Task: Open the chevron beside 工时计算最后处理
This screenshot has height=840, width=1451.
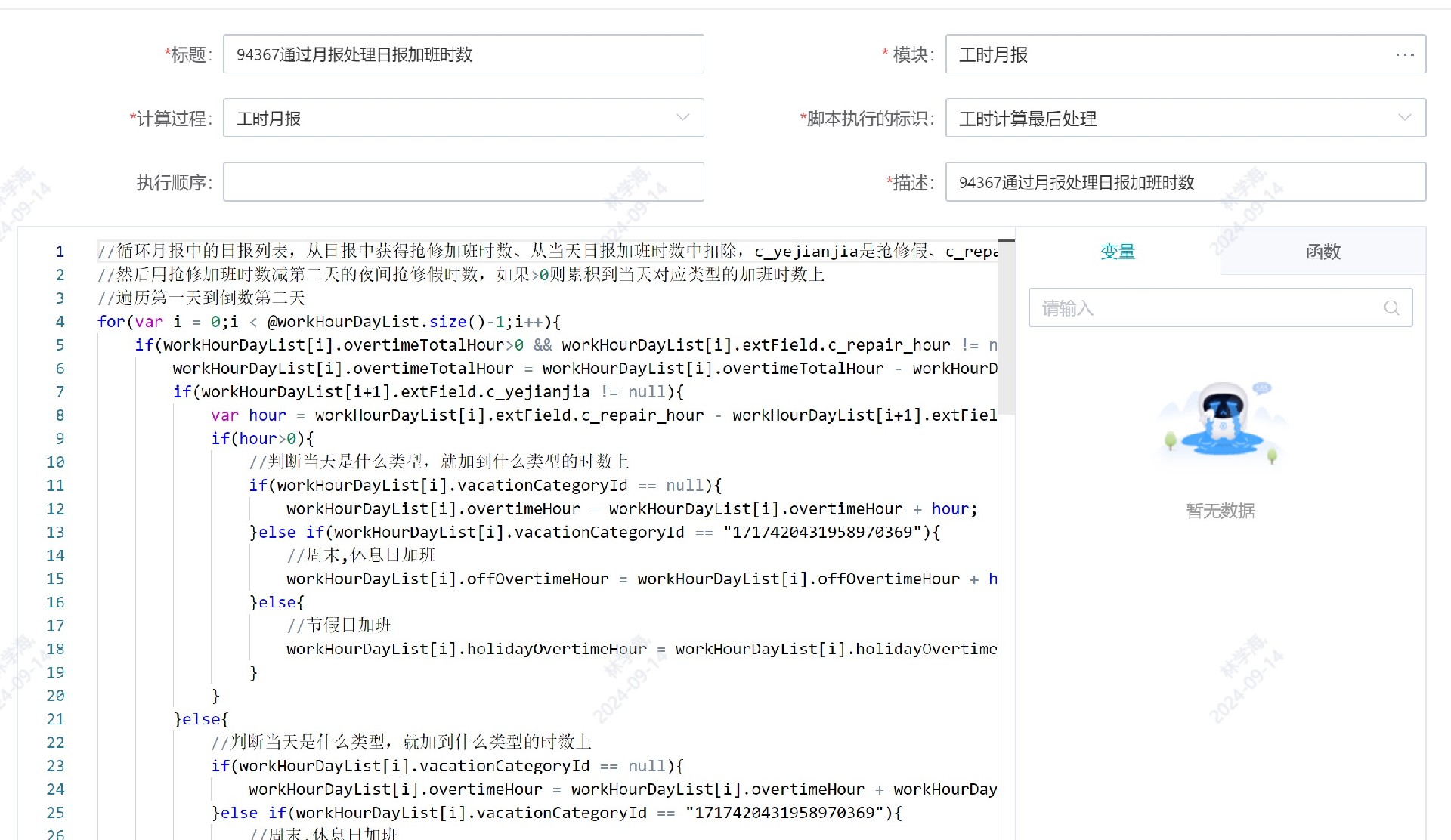Action: click(1405, 118)
